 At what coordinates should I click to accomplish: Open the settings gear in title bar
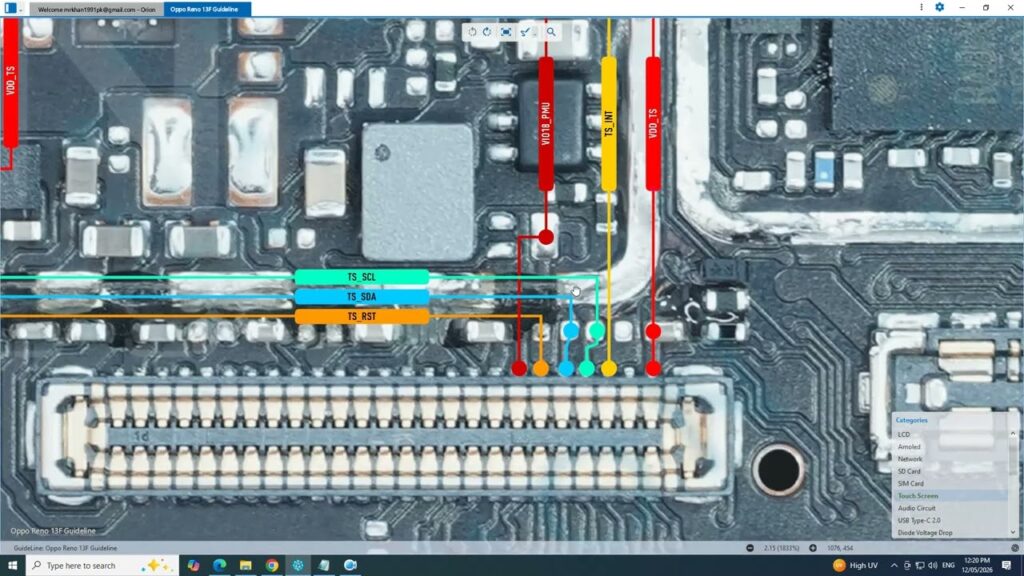pyautogui.click(x=939, y=7)
